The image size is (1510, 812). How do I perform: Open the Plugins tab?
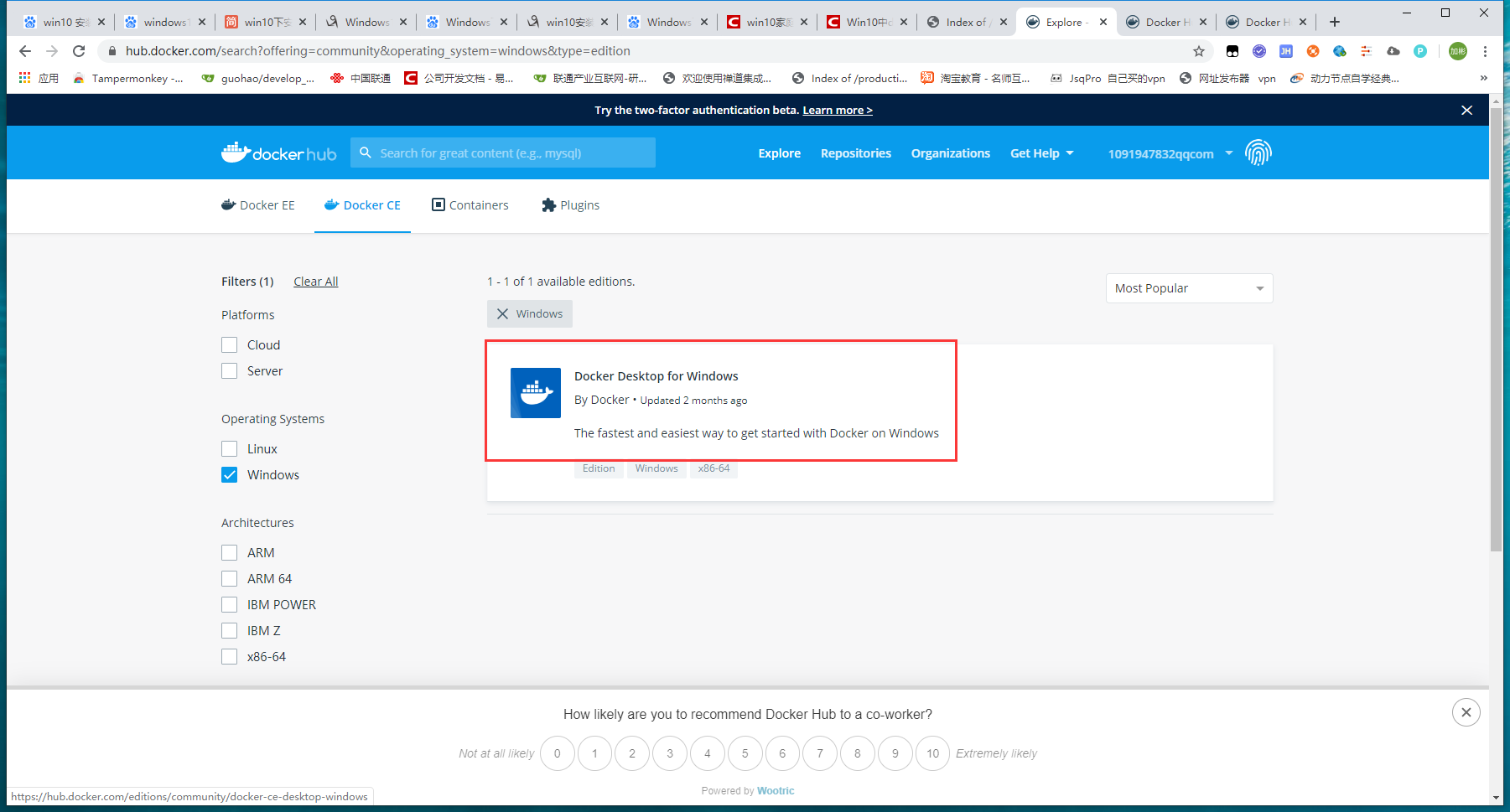pos(571,205)
